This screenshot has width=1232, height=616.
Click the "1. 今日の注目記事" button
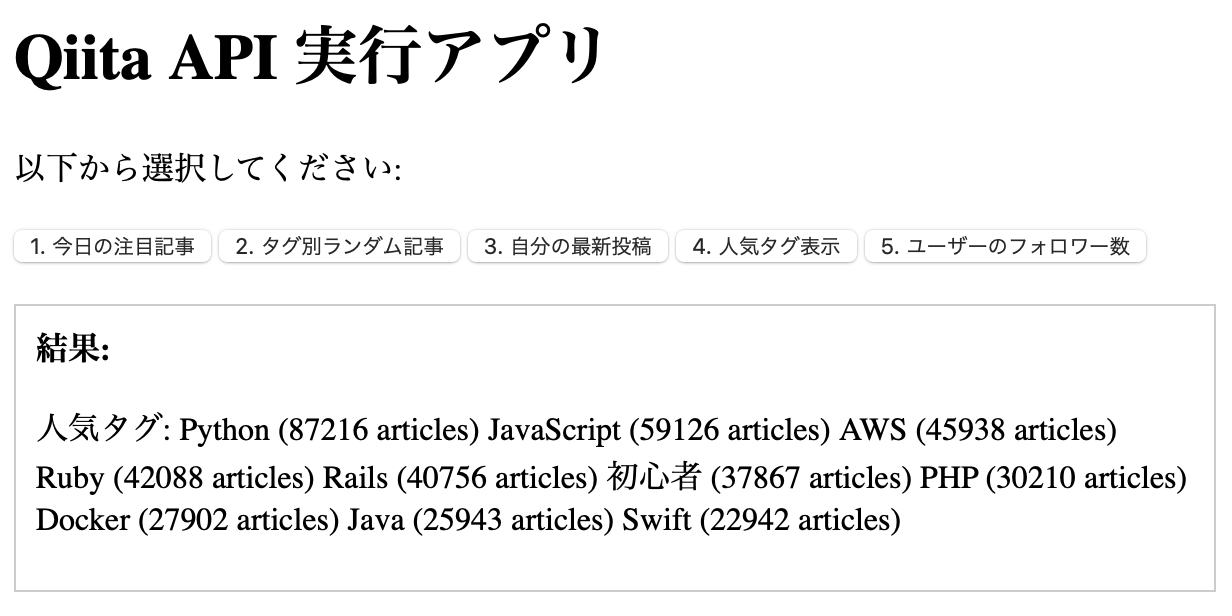[111, 246]
